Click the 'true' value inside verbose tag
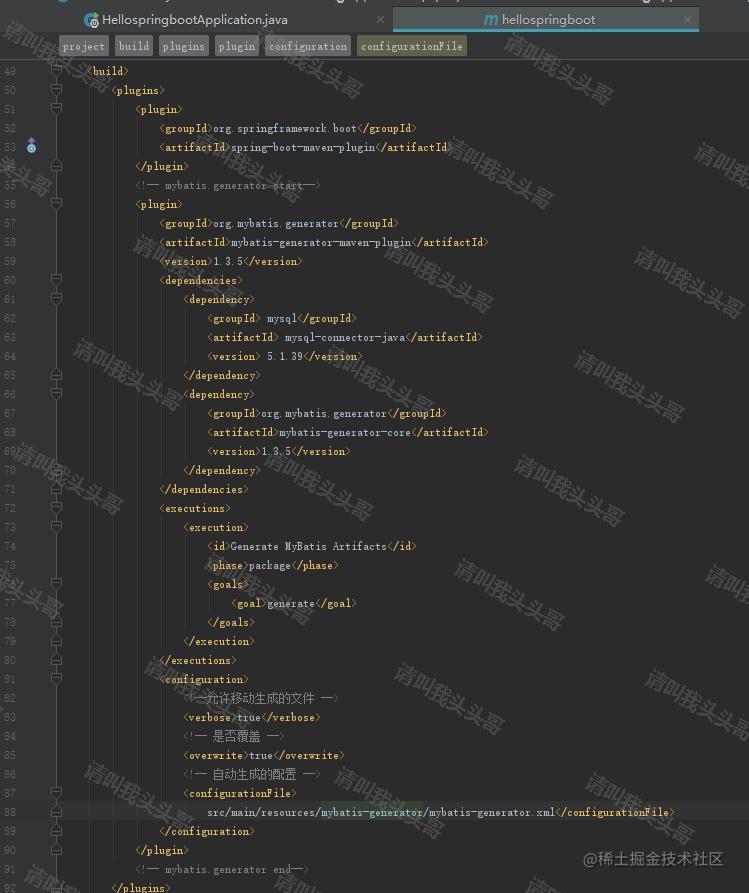The image size is (749, 893). (248, 718)
